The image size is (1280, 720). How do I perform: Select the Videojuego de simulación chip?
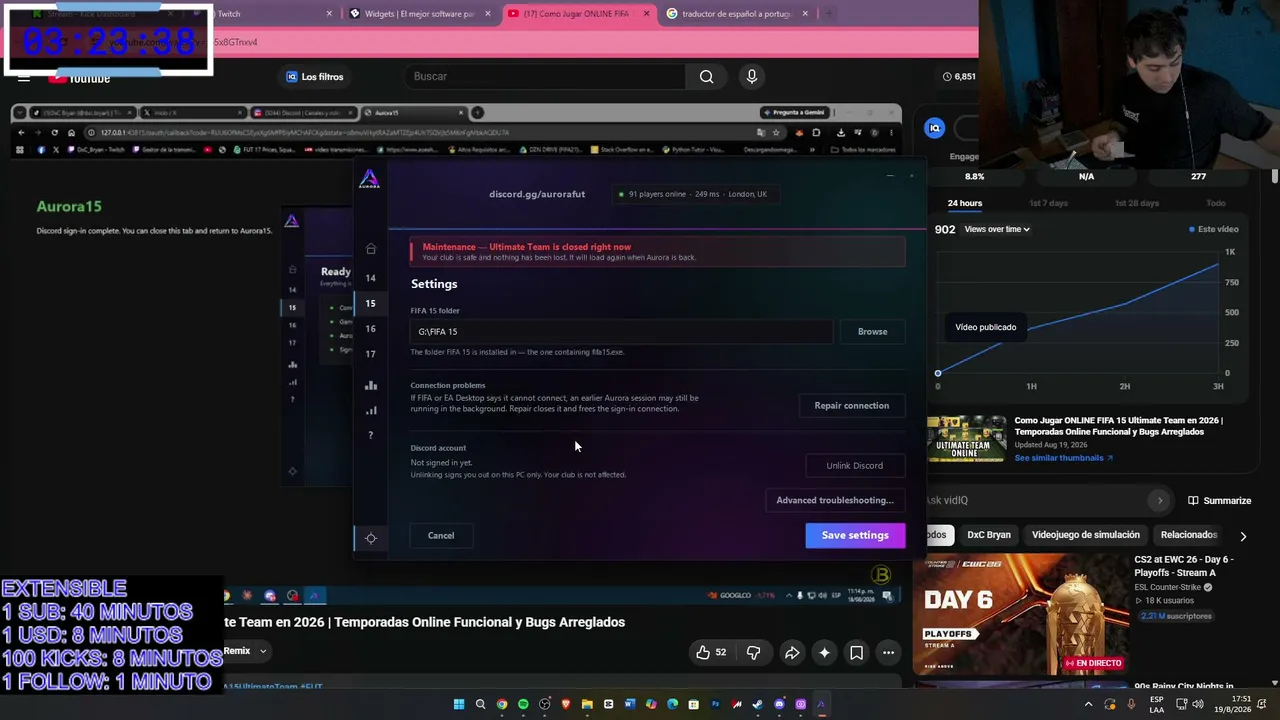[1086, 535]
